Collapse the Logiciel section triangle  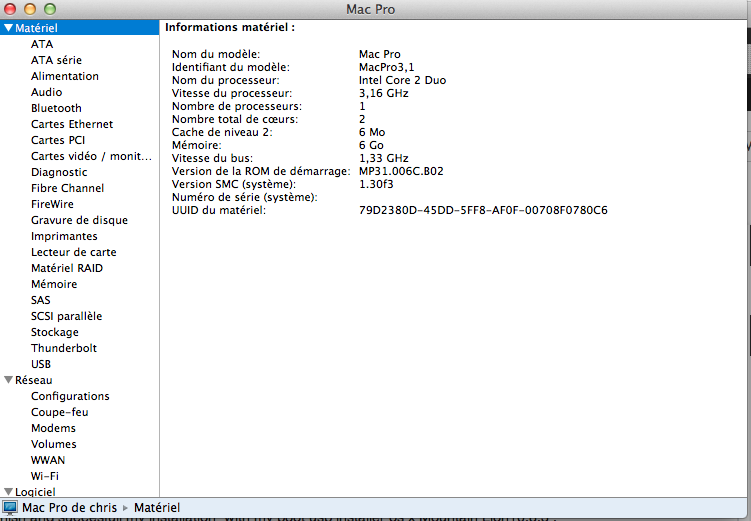coord(8,492)
